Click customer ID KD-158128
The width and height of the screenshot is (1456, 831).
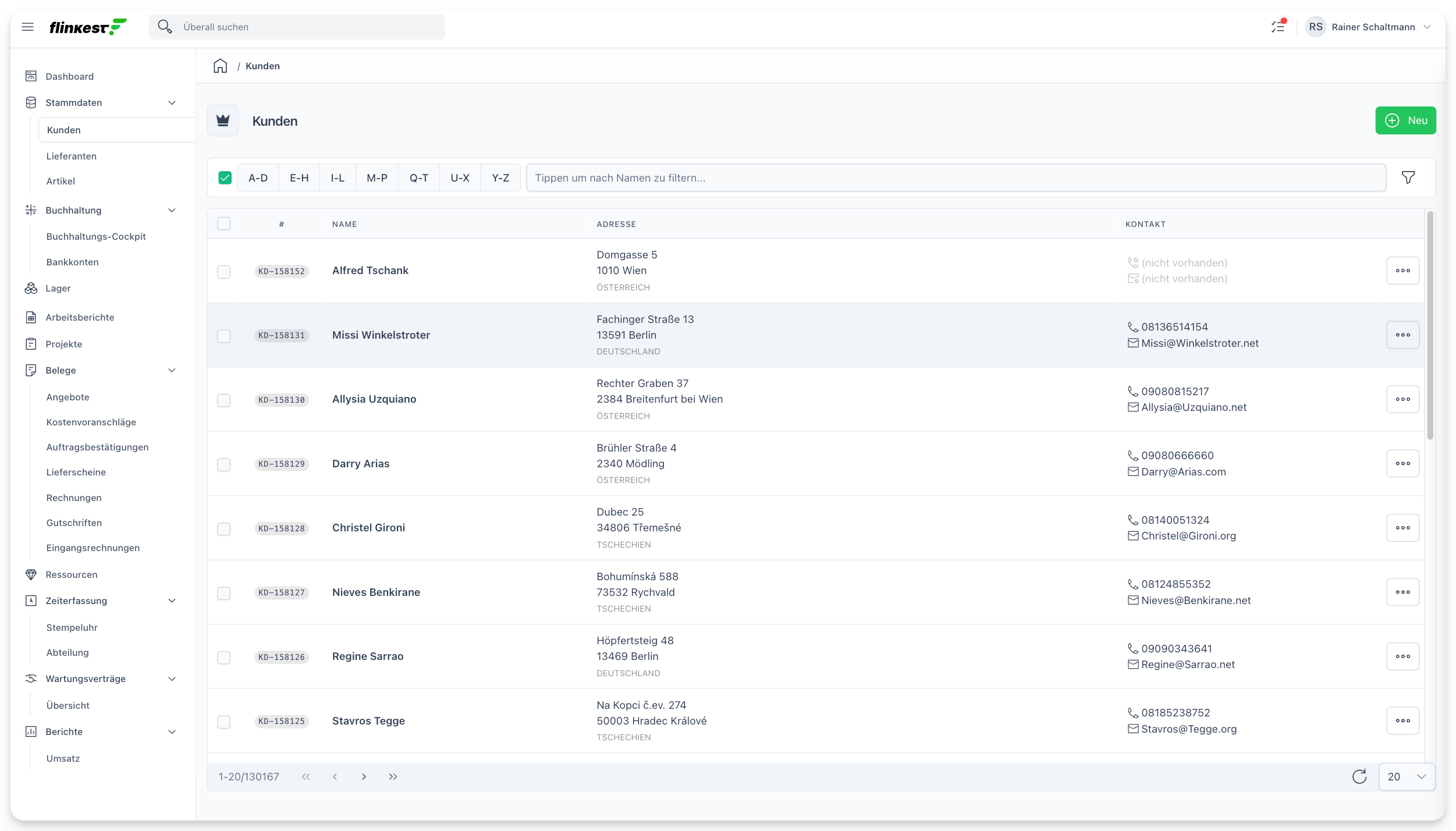282,528
